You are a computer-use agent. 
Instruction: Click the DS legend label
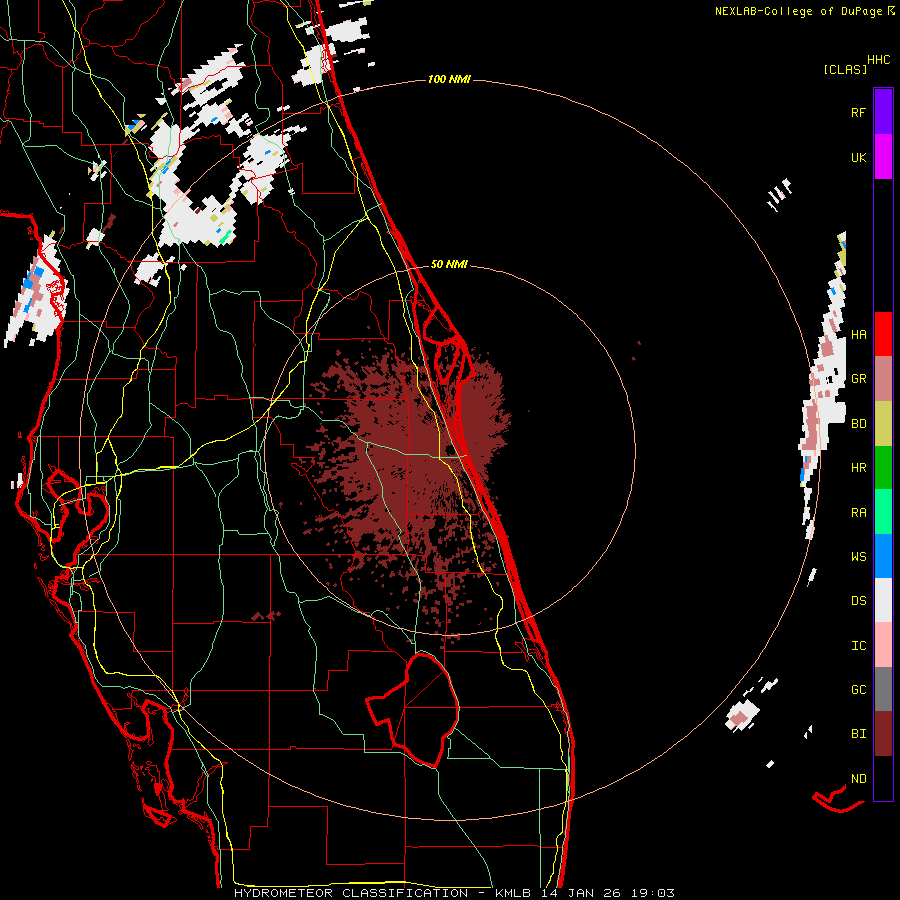click(858, 601)
